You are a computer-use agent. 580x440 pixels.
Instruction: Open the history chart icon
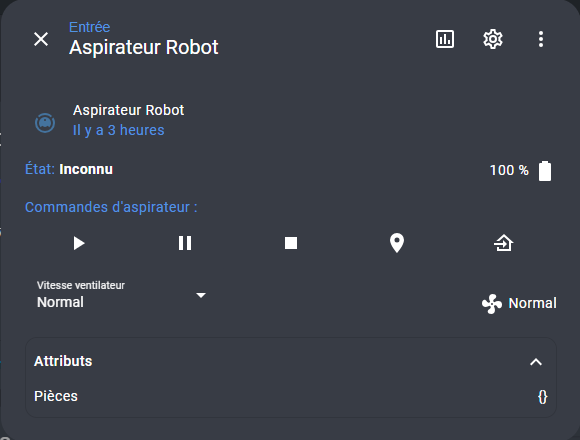coord(445,39)
